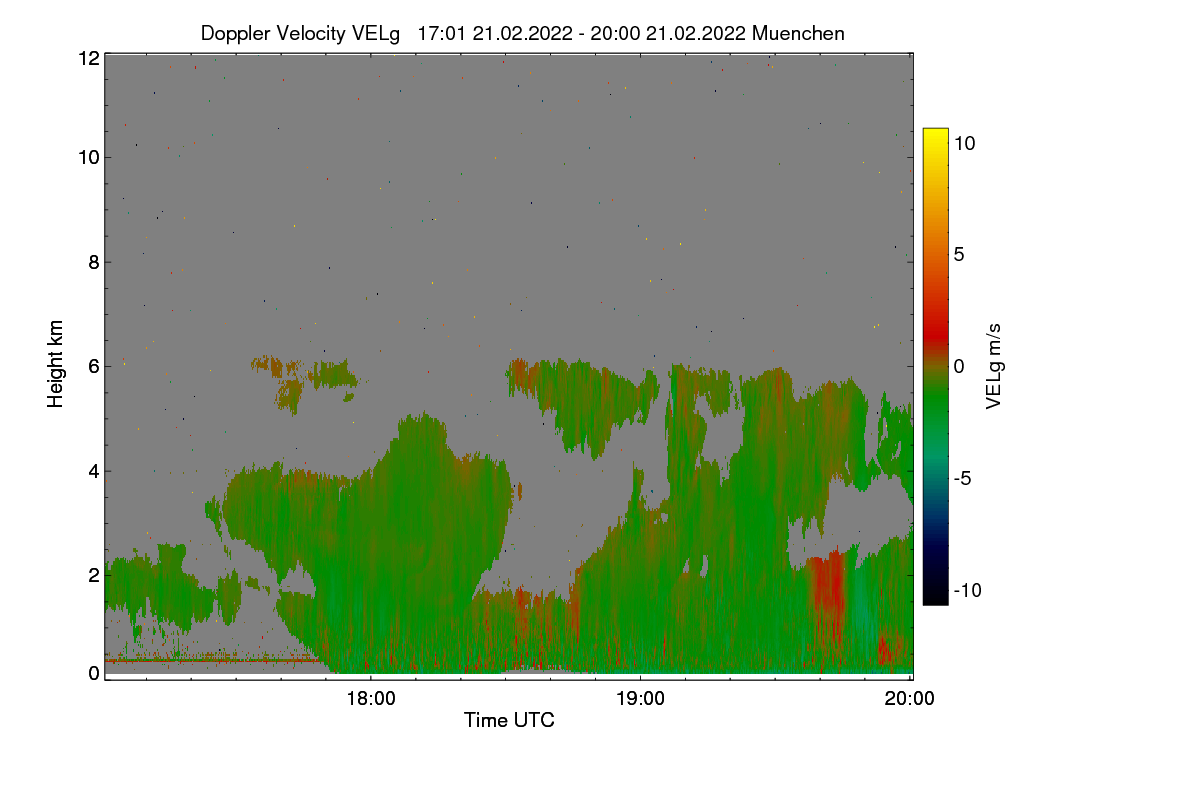Click the height tick label '2'
Image resolution: width=1200 pixels, height=800 pixels.
click(x=94, y=575)
